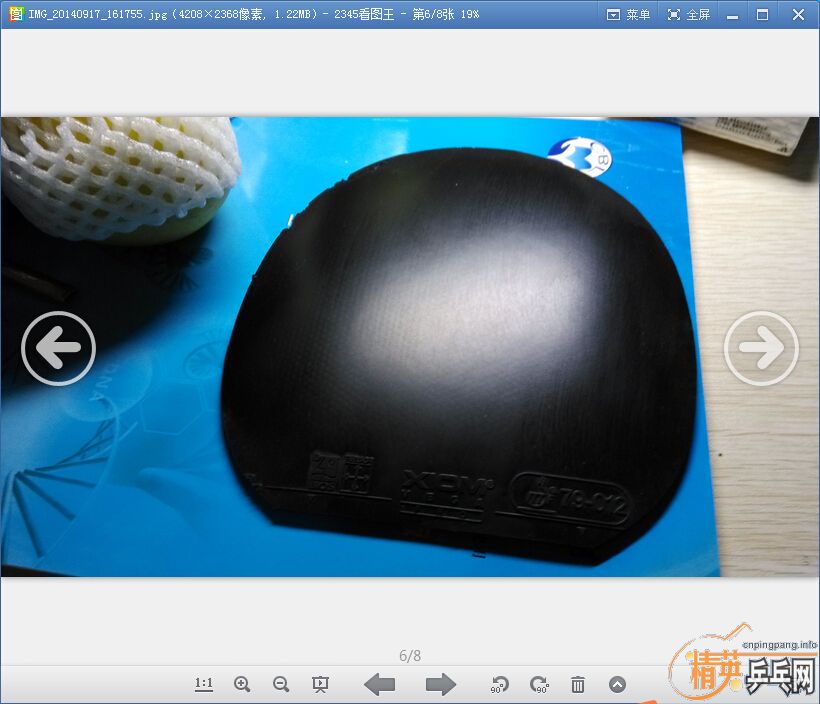Image resolution: width=820 pixels, height=704 pixels.
Task: Go to next image using the toolbar arrow
Action: [x=440, y=684]
